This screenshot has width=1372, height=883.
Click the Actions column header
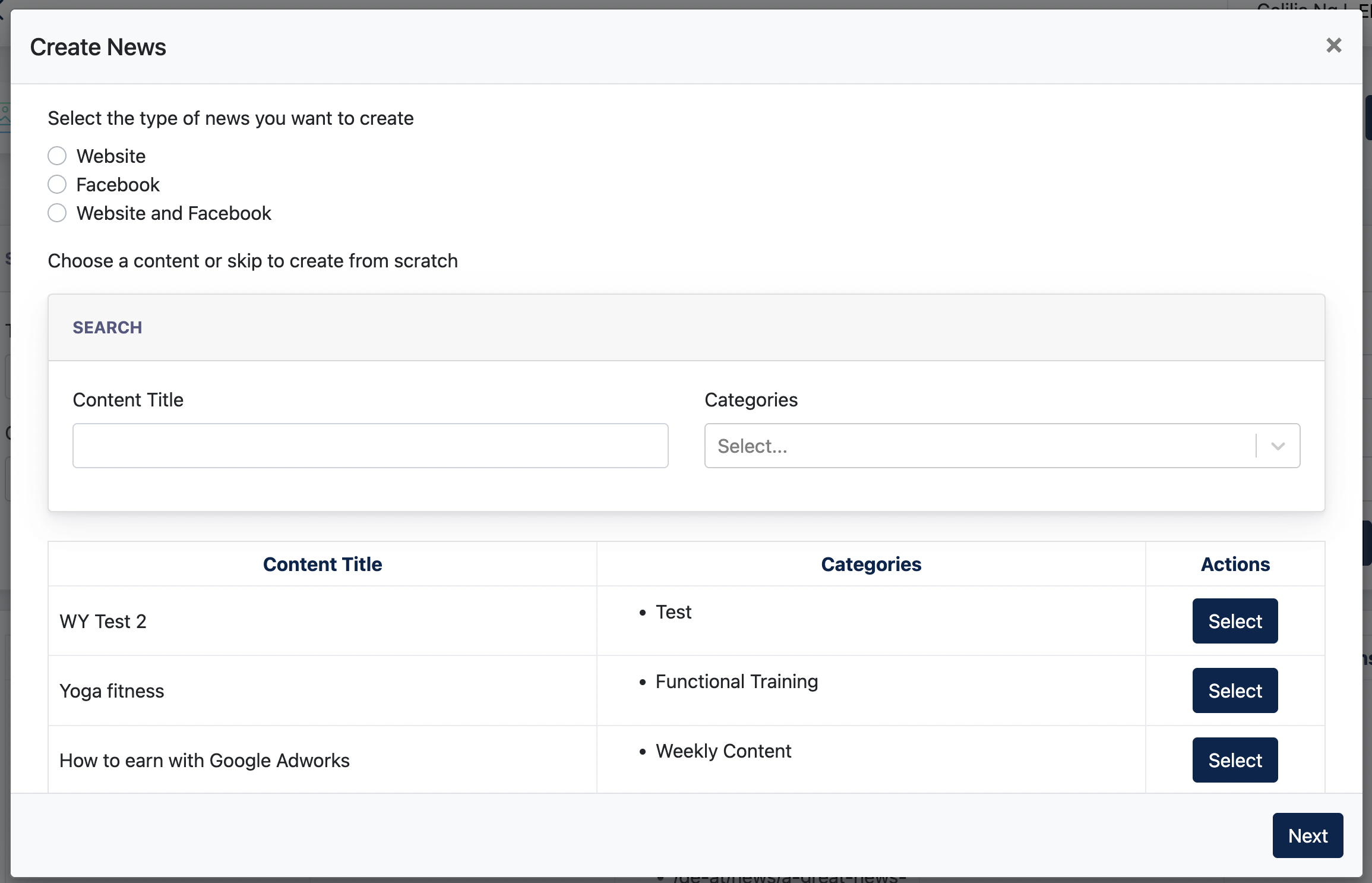click(1235, 564)
